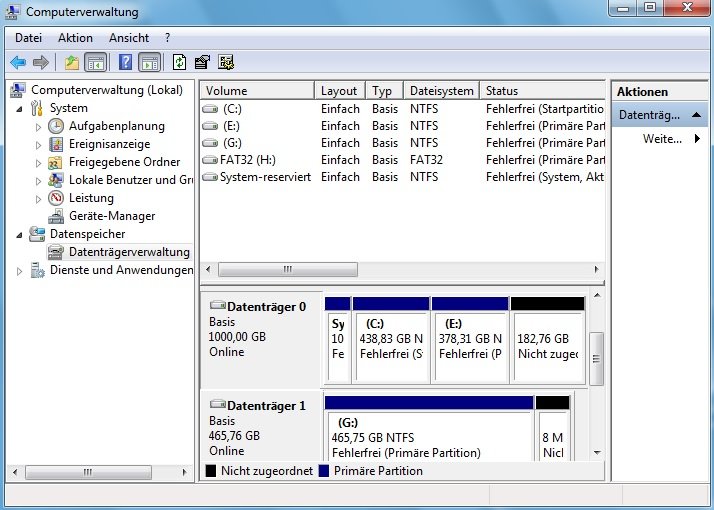Open Help via blue question mark icon
The height and width of the screenshot is (510, 714).
125,62
